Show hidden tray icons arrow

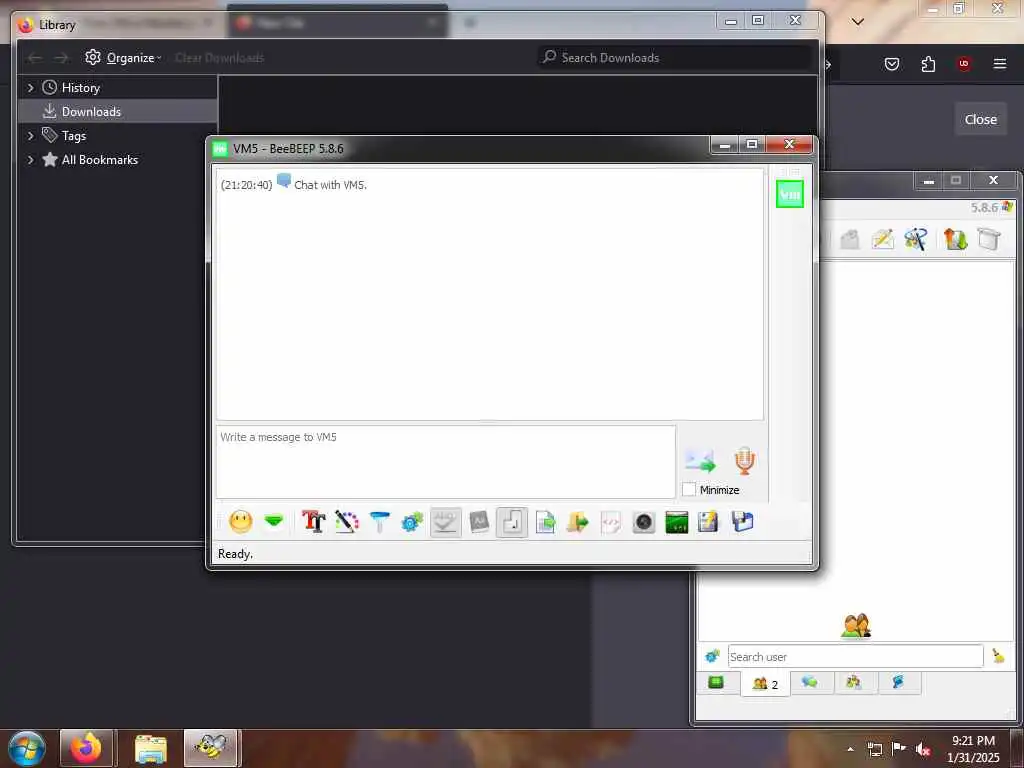[x=850, y=749]
